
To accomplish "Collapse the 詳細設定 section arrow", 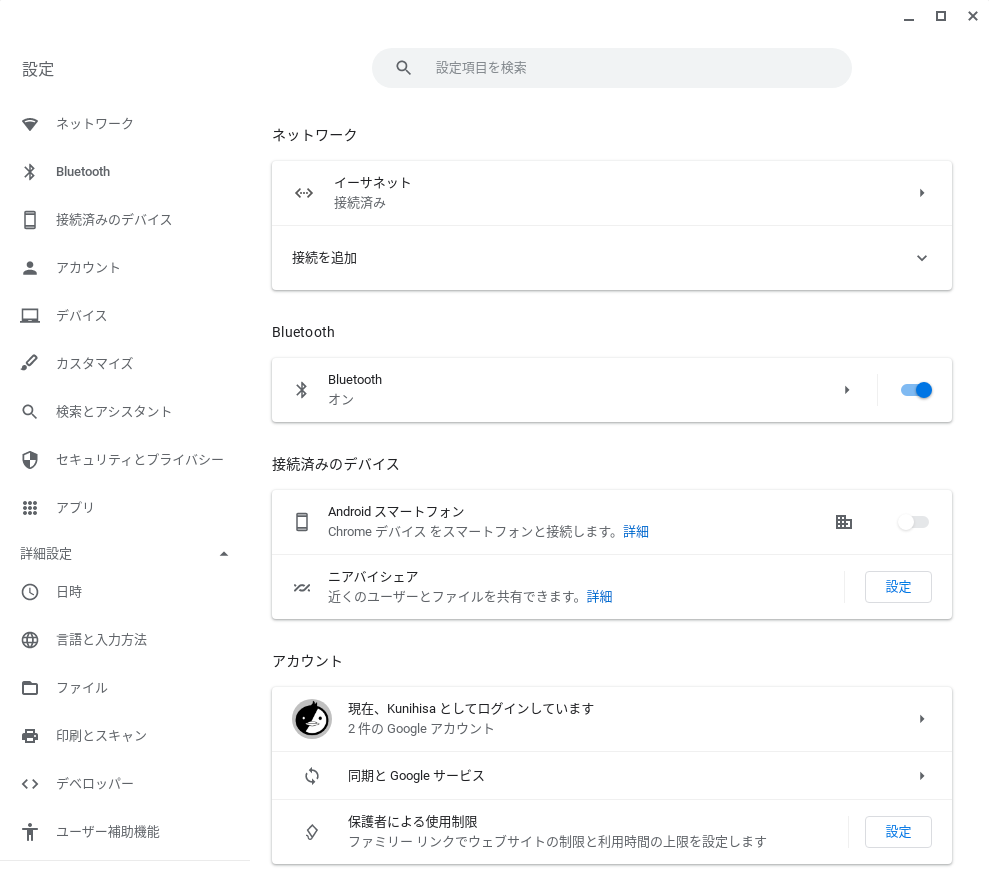I will tap(223, 554).
